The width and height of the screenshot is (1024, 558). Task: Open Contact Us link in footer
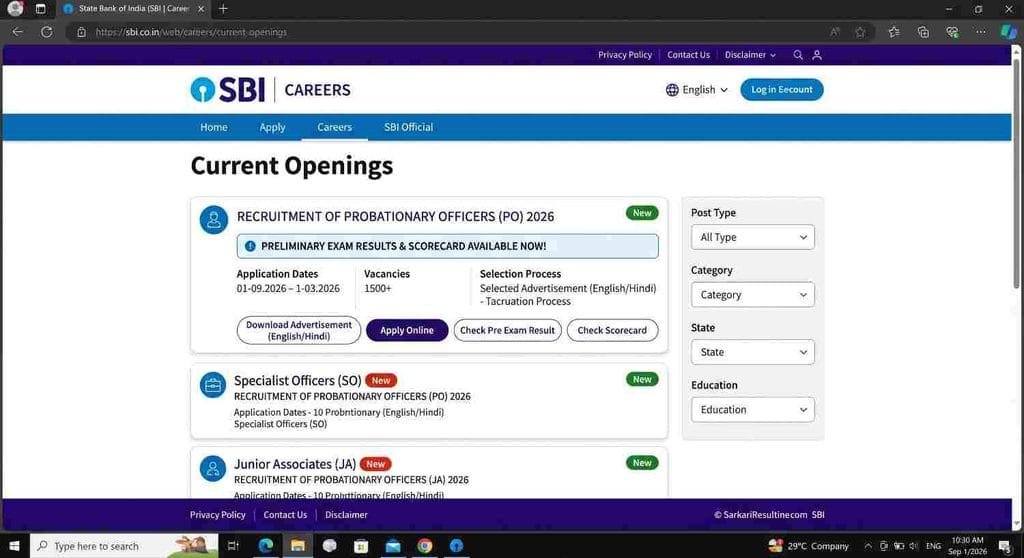pyautogui.click(x=285, y=515)
